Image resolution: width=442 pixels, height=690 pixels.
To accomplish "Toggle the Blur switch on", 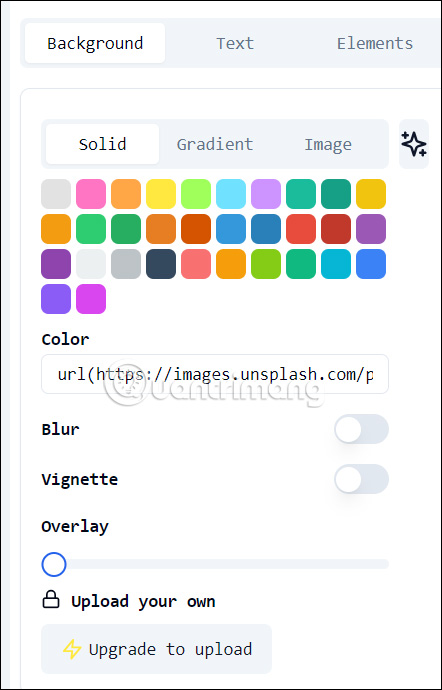I will (x=361, y=429).
